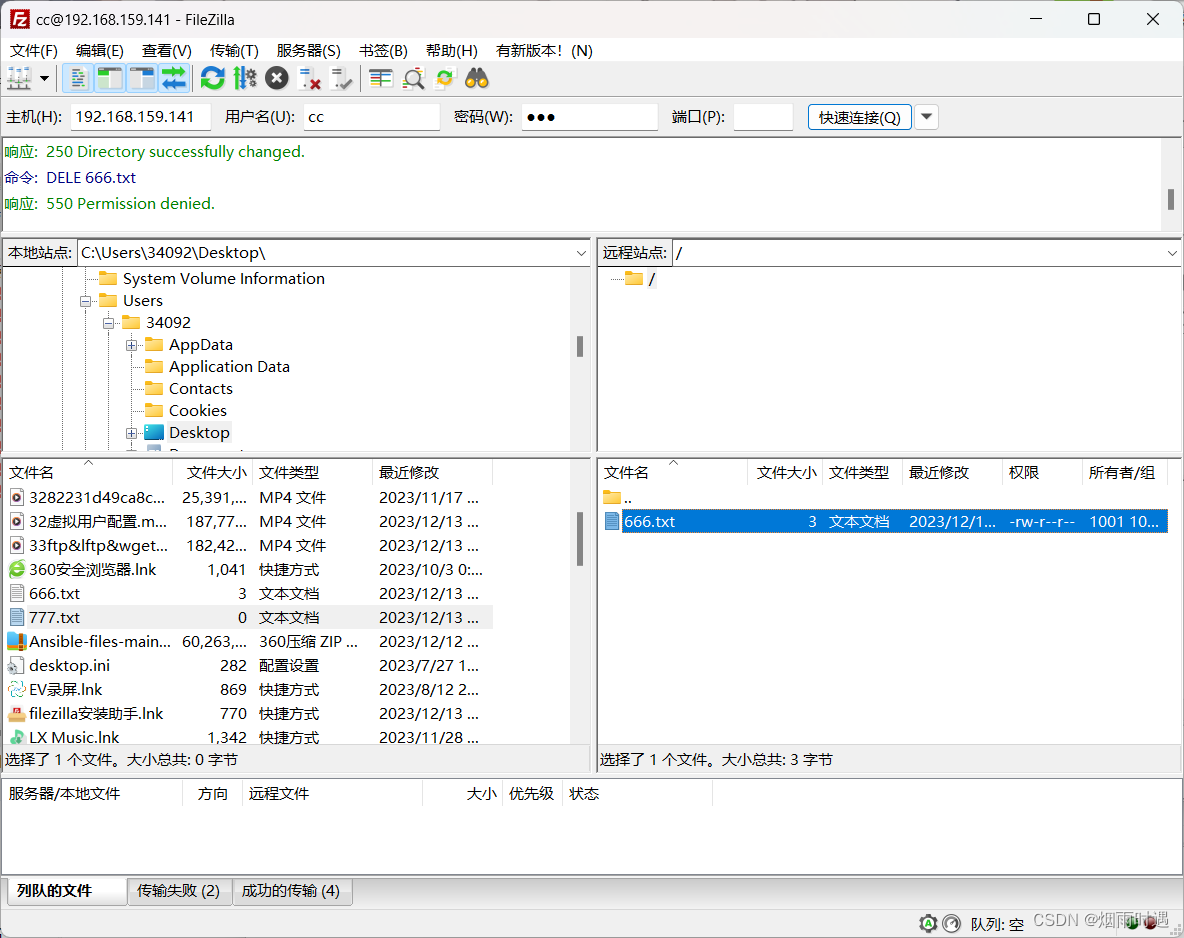This screenshot has width=1184, height=938.
Task: Select remote file 666.txt
Action: click(x=885, y=522)
